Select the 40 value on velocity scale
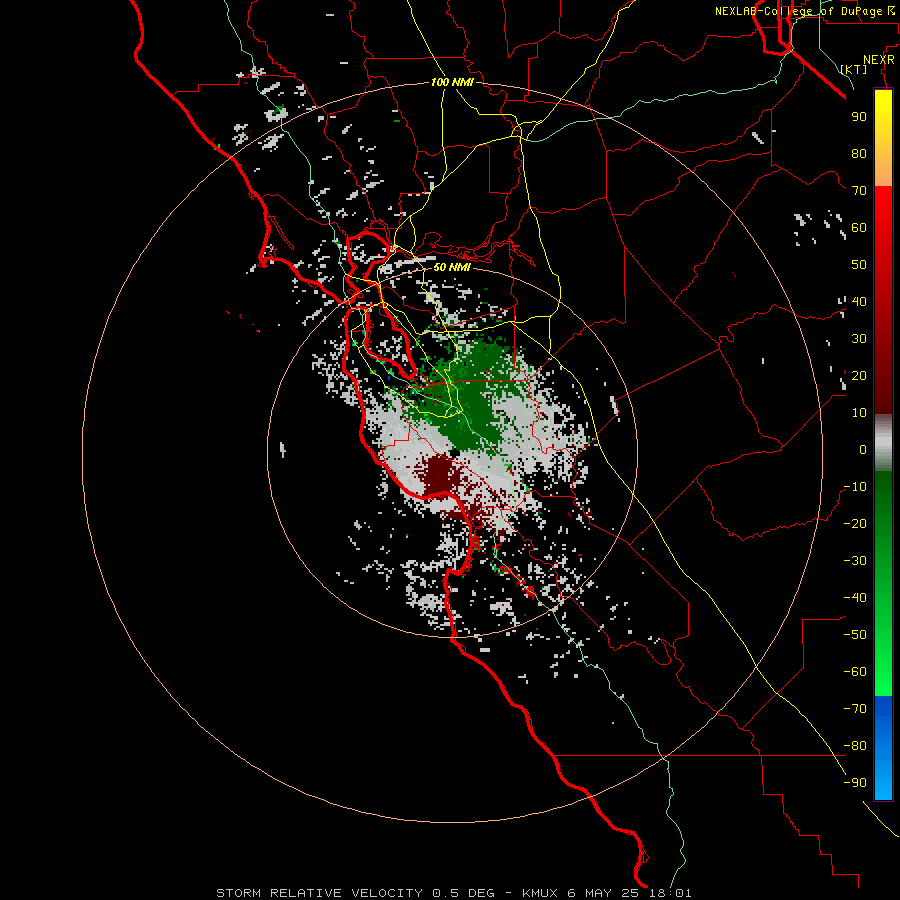Image resolution: width=900 pixels, height=900 pixels. [859, 301]
